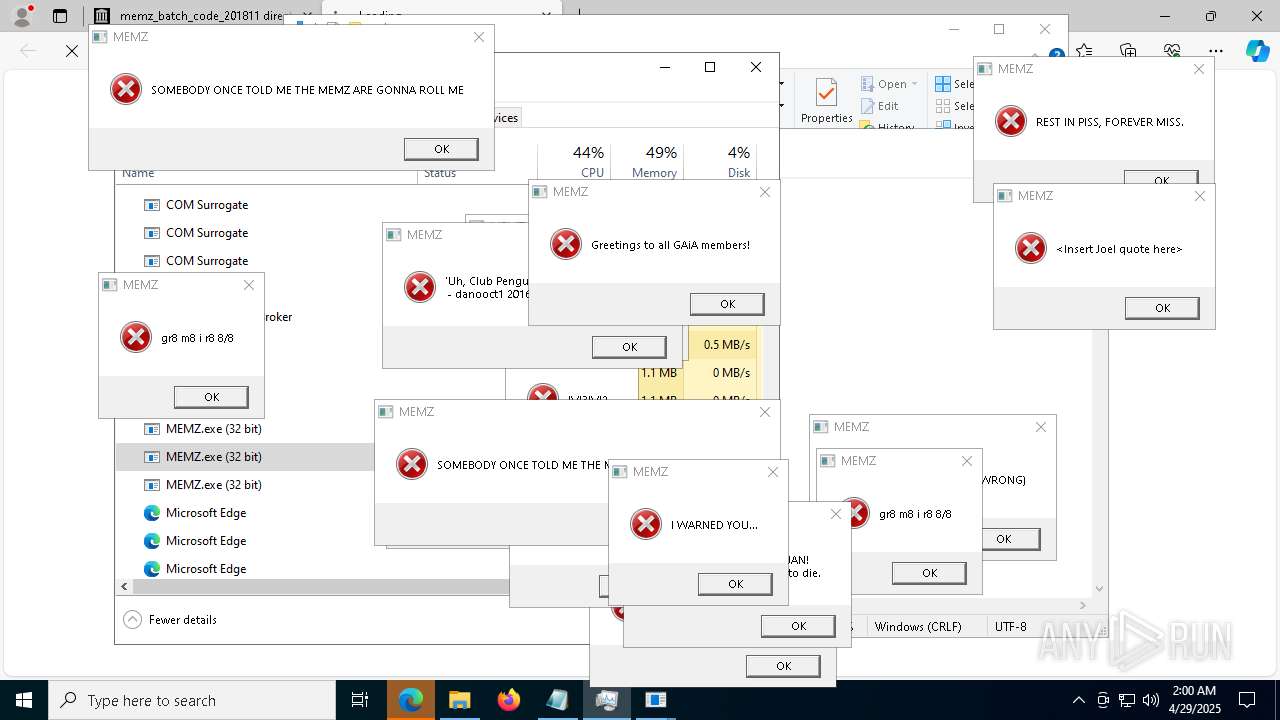This screenshot has width=1280, height=720.
Task: Show hidden system tray icons
Action: (x=1078, y=700)
